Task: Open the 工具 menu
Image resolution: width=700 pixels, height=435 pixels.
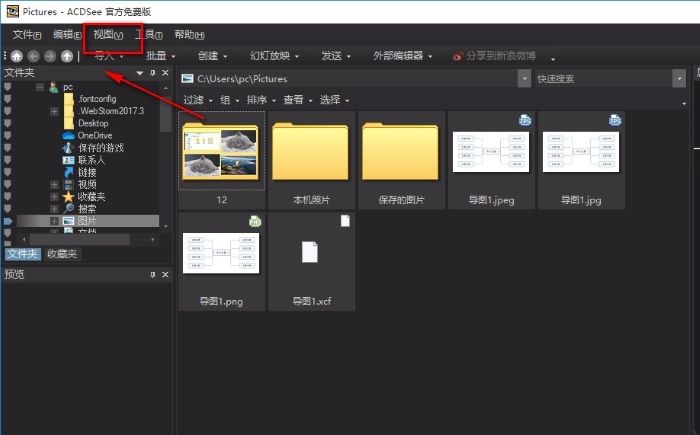Action: coord(149,35)
